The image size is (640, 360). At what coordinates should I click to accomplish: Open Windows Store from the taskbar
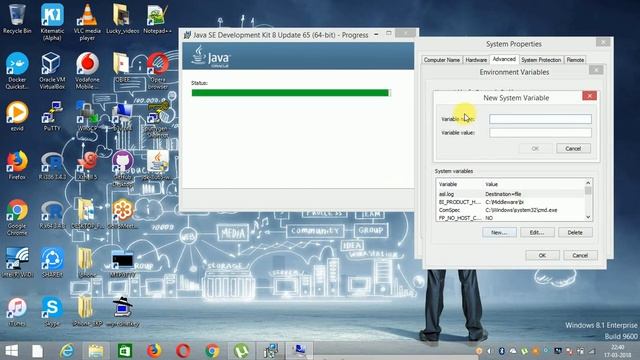coord(125,351)
